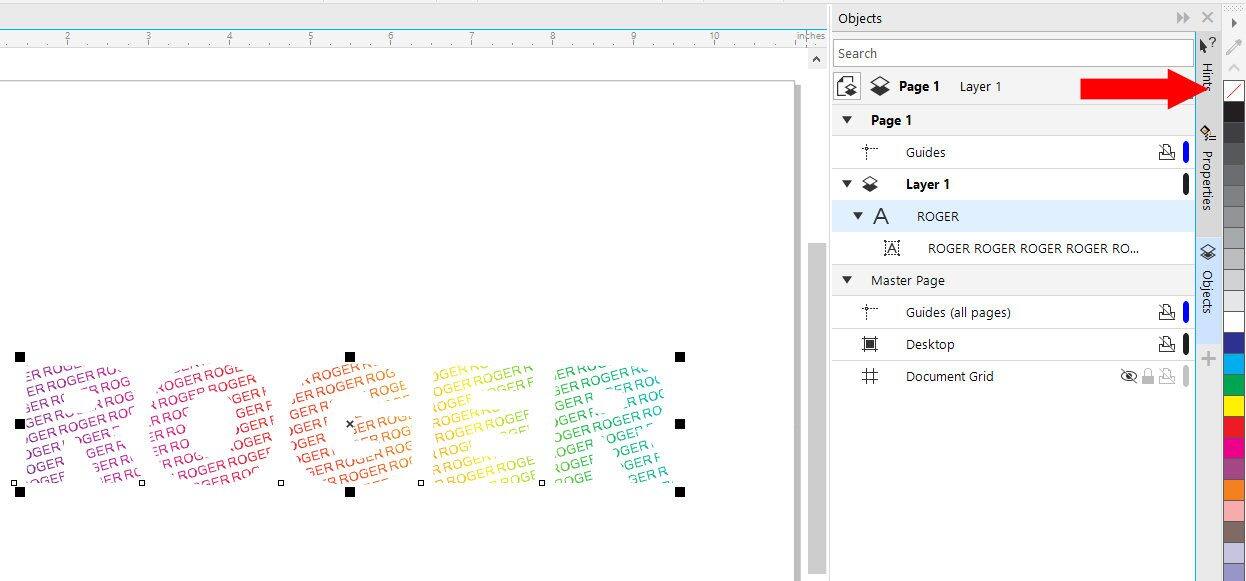Screen dimensions: 1246x581
Task: Click the Desktop icon under Master Page
Action: 870,344
